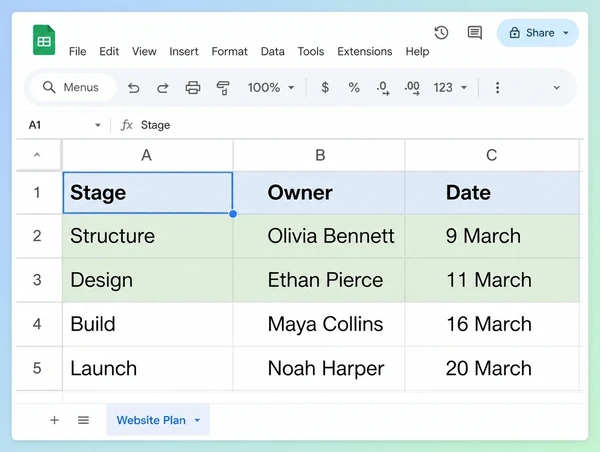
Task: Open the 100% zoom dropdown
Action: pyautogui.click(x=271, y=88)
